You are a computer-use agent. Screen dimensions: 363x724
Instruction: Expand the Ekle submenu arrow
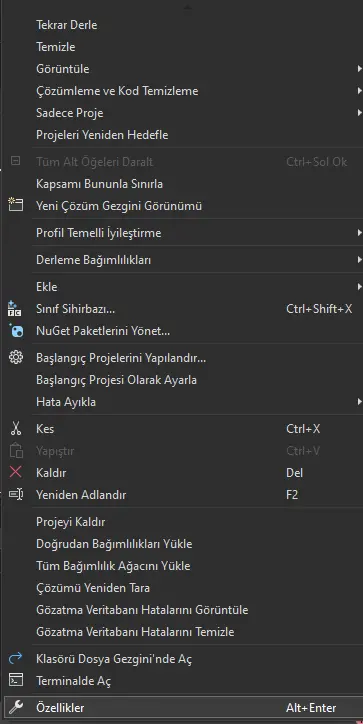coord(359,287)
